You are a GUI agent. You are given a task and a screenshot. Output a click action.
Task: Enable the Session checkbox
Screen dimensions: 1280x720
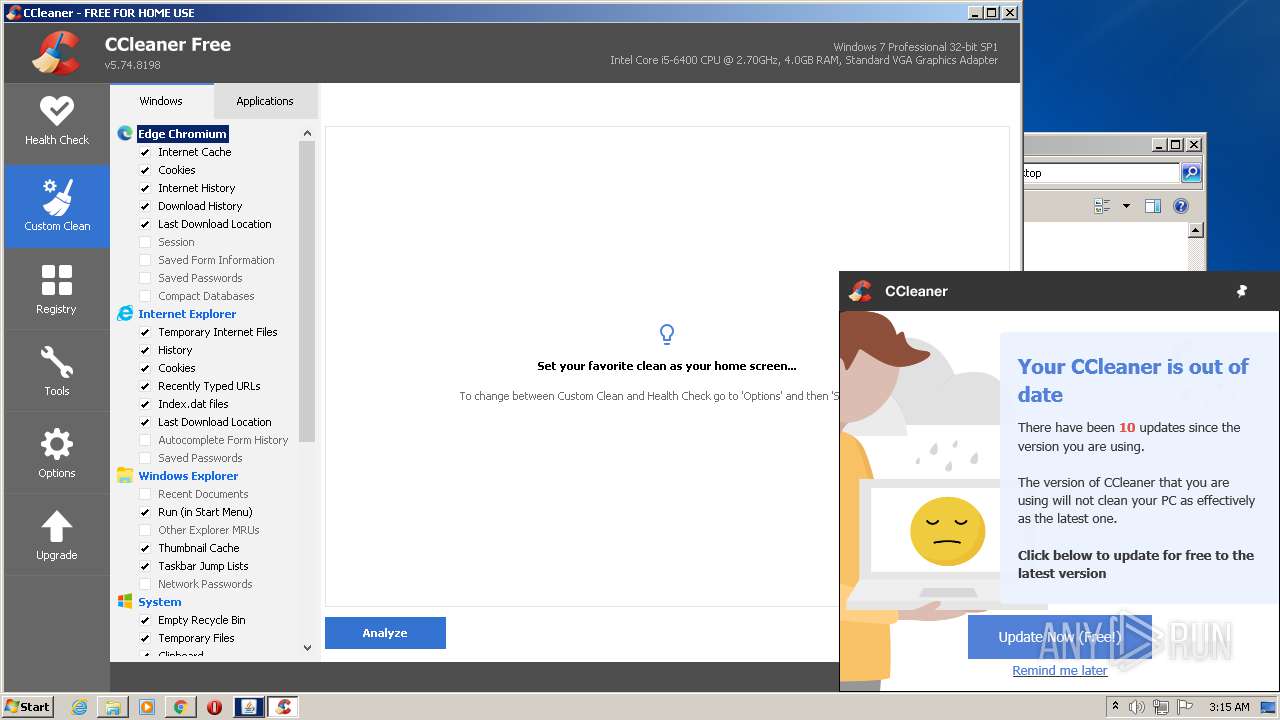click(145, 242)
